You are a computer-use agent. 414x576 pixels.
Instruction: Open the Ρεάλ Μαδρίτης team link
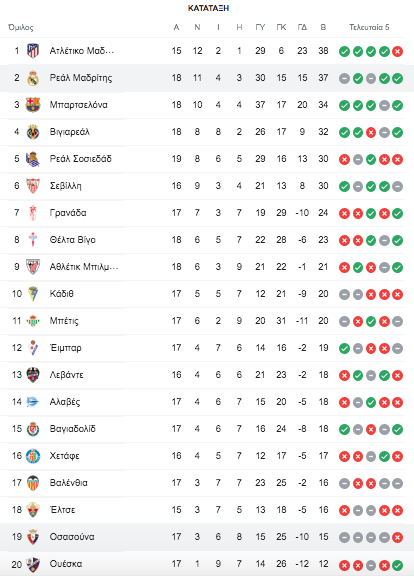coord(81,78)
